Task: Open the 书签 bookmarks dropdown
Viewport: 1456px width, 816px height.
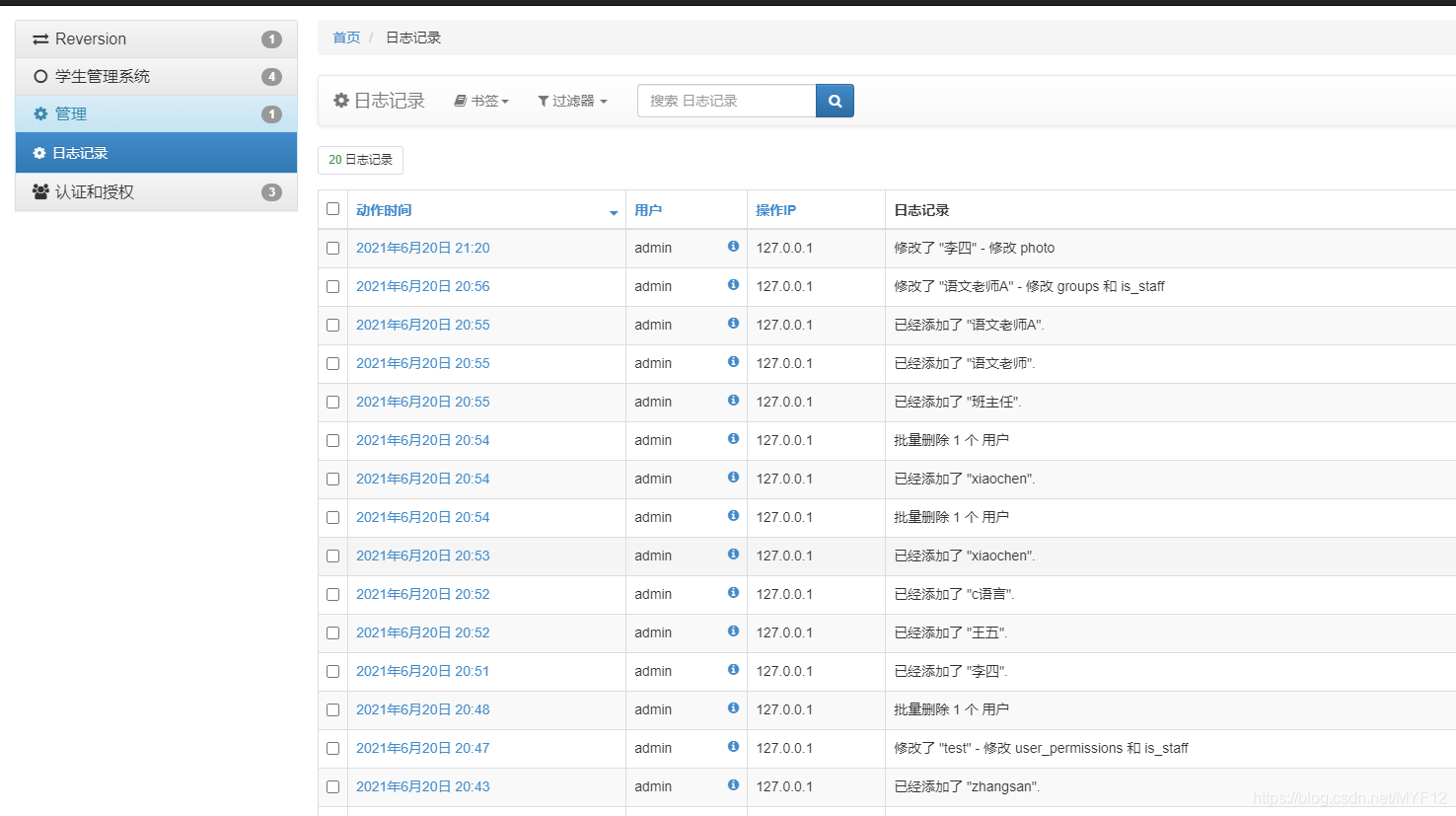Action: click(x=481, y=101)
